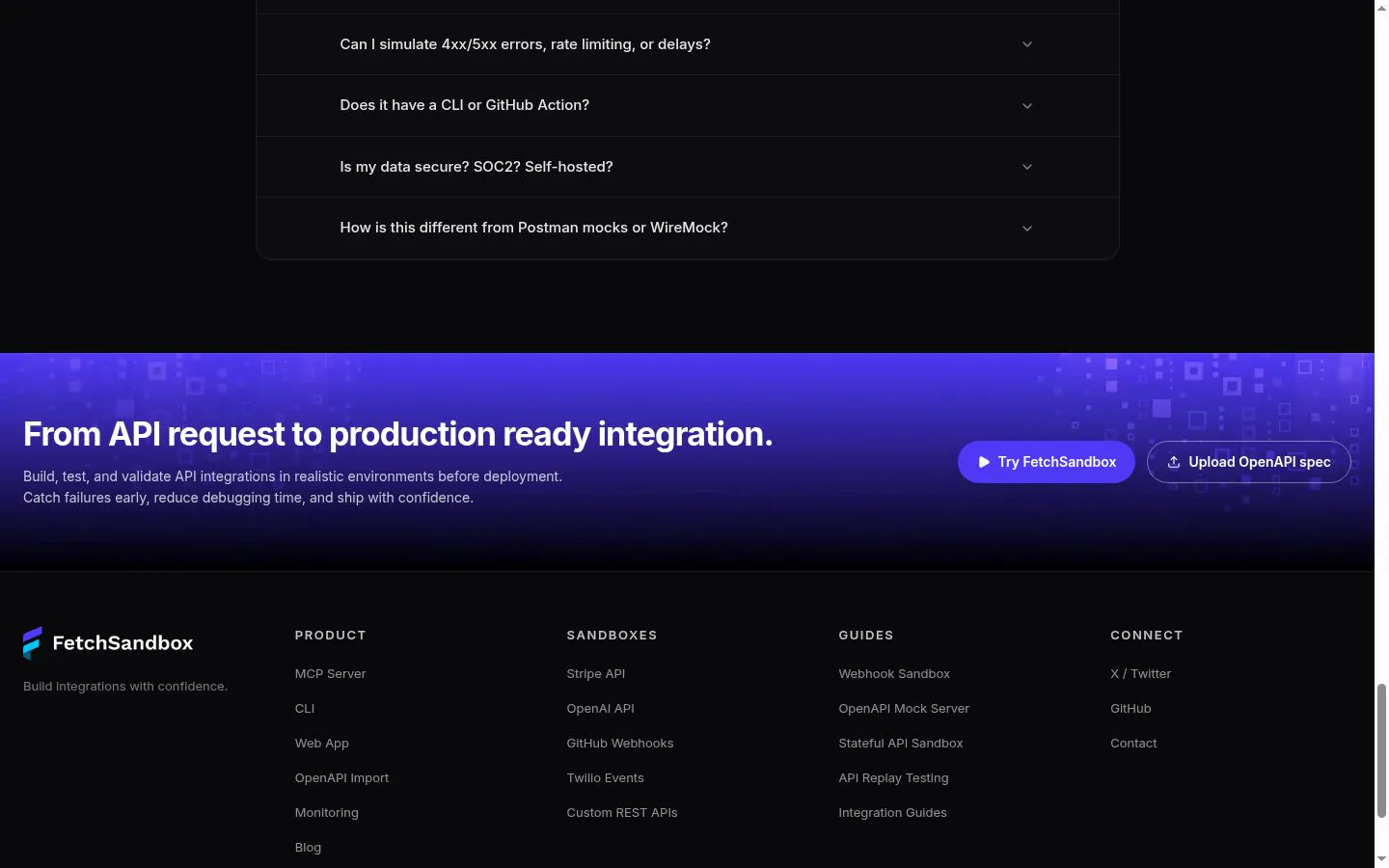1389x868 pixels.
Task: Open Custom REST APIs link
Action: (622, 813)
